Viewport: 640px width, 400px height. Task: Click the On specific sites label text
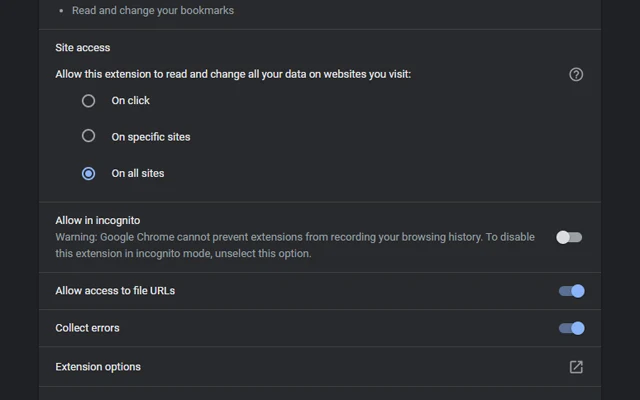click(x=151, y=137)
